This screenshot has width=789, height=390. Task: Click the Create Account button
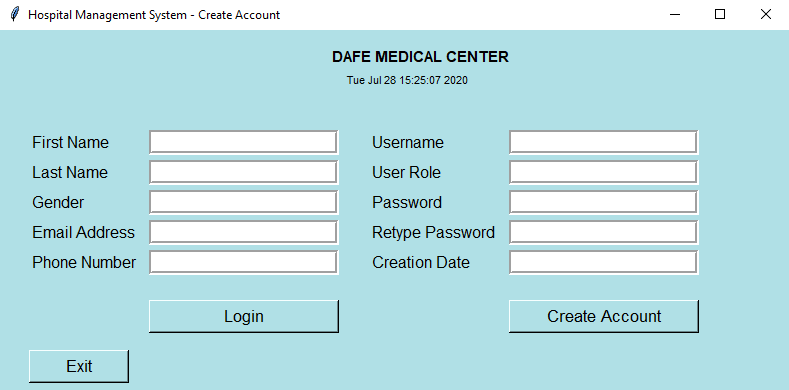[604, 317]
